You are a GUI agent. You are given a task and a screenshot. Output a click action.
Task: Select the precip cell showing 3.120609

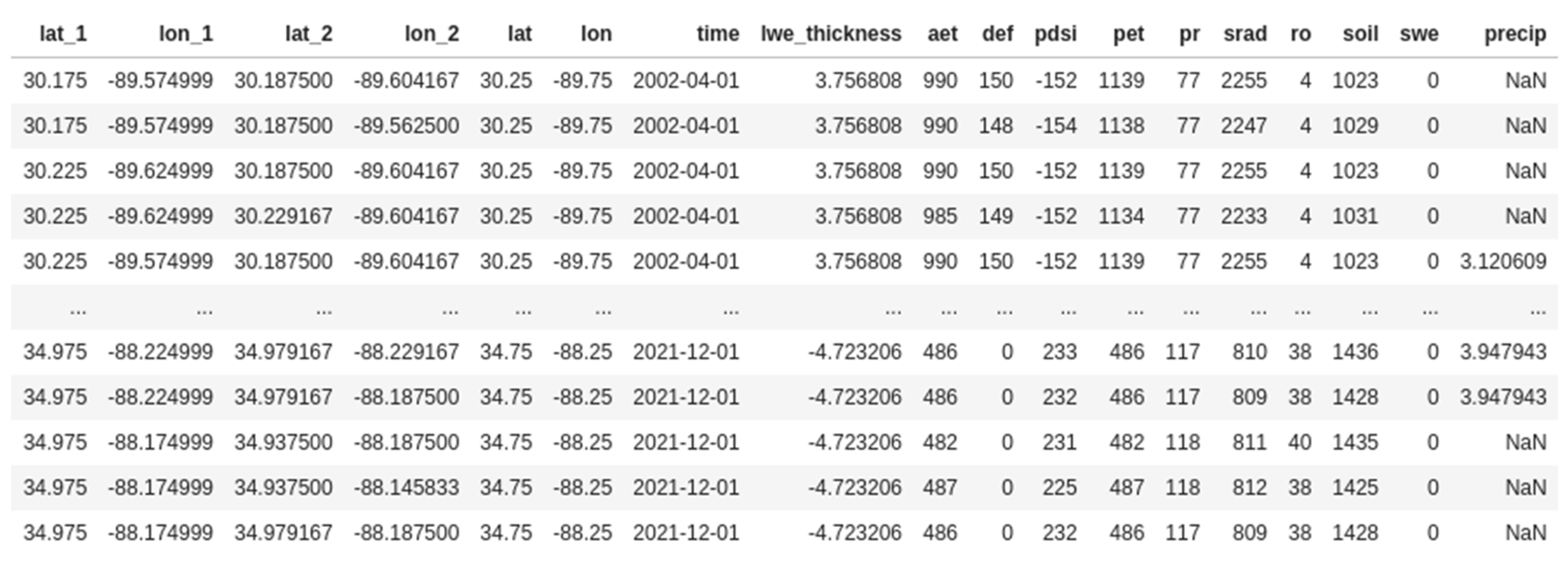pos(1503,261)
